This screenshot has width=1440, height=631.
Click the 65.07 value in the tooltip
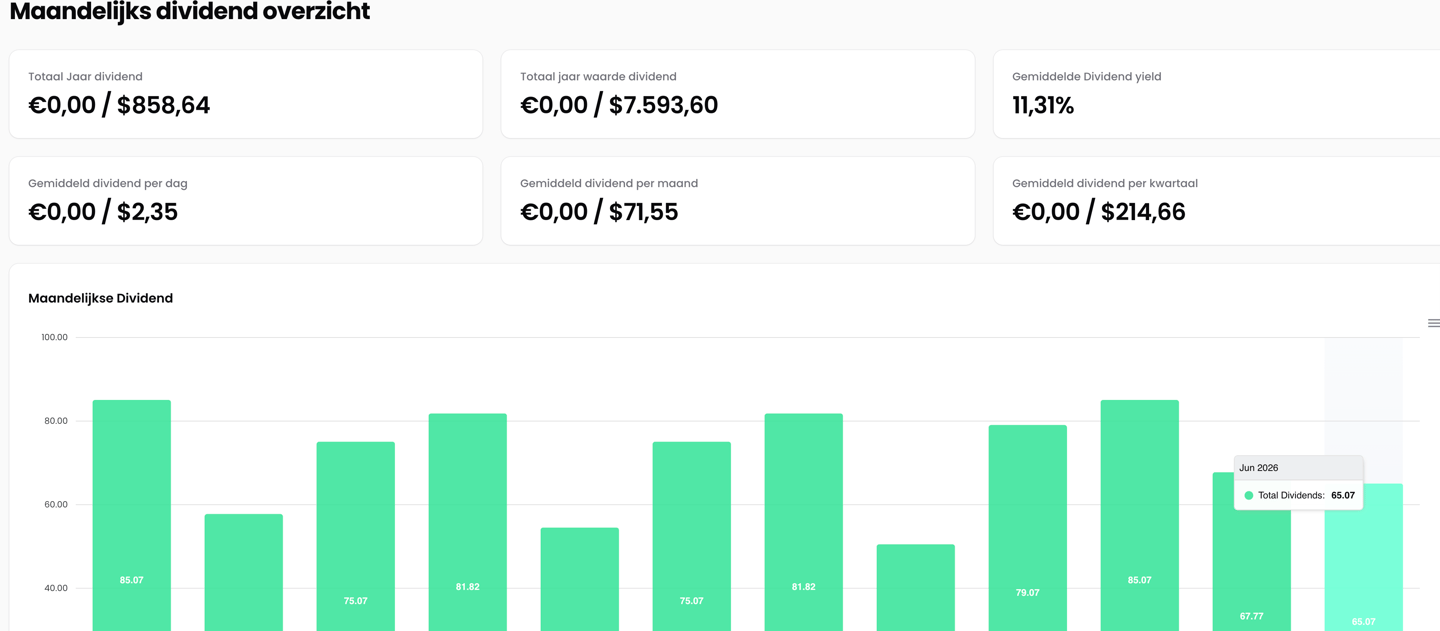point(1343,495)
